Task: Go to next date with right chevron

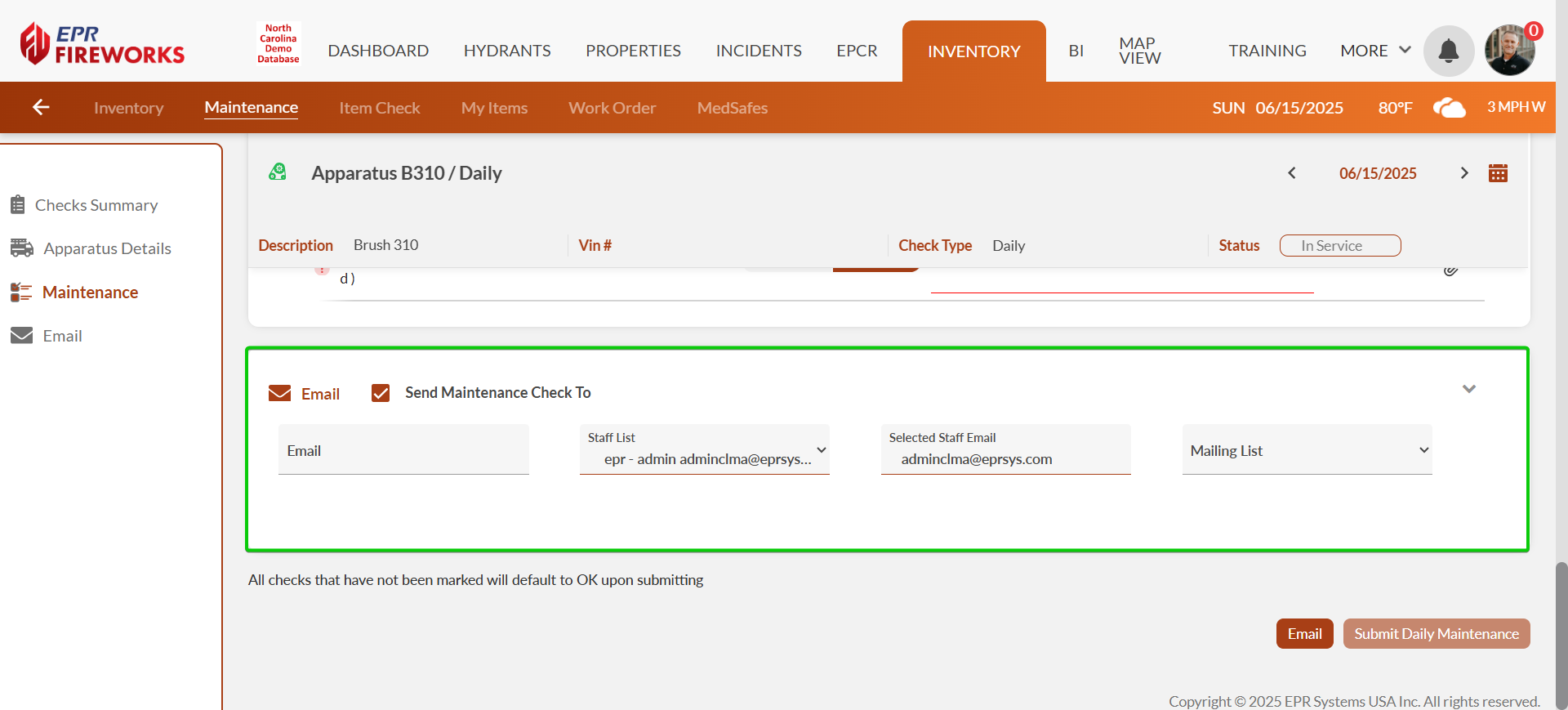Action: tap(1463, 173)
